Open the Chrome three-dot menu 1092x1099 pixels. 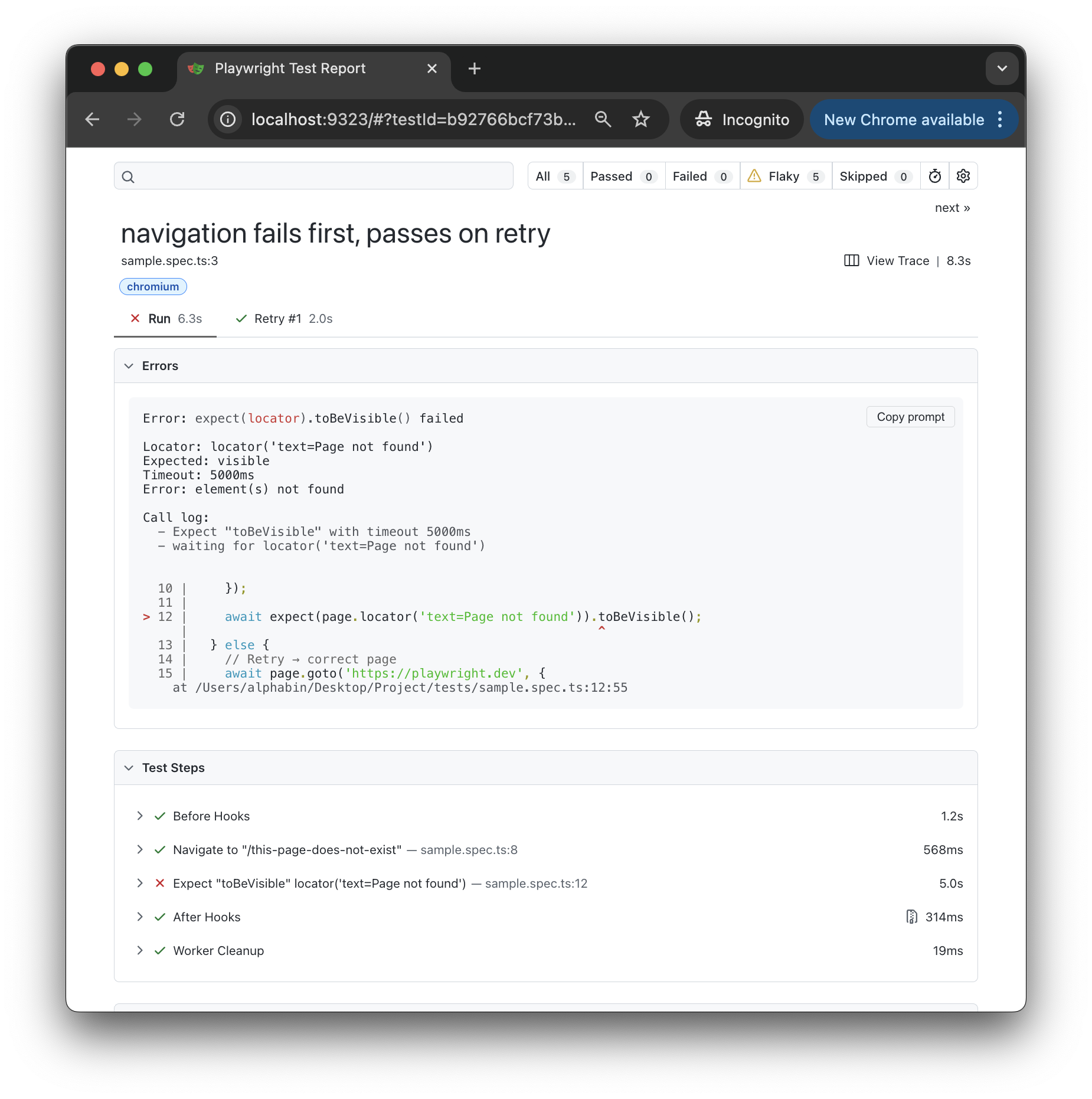1000,120
